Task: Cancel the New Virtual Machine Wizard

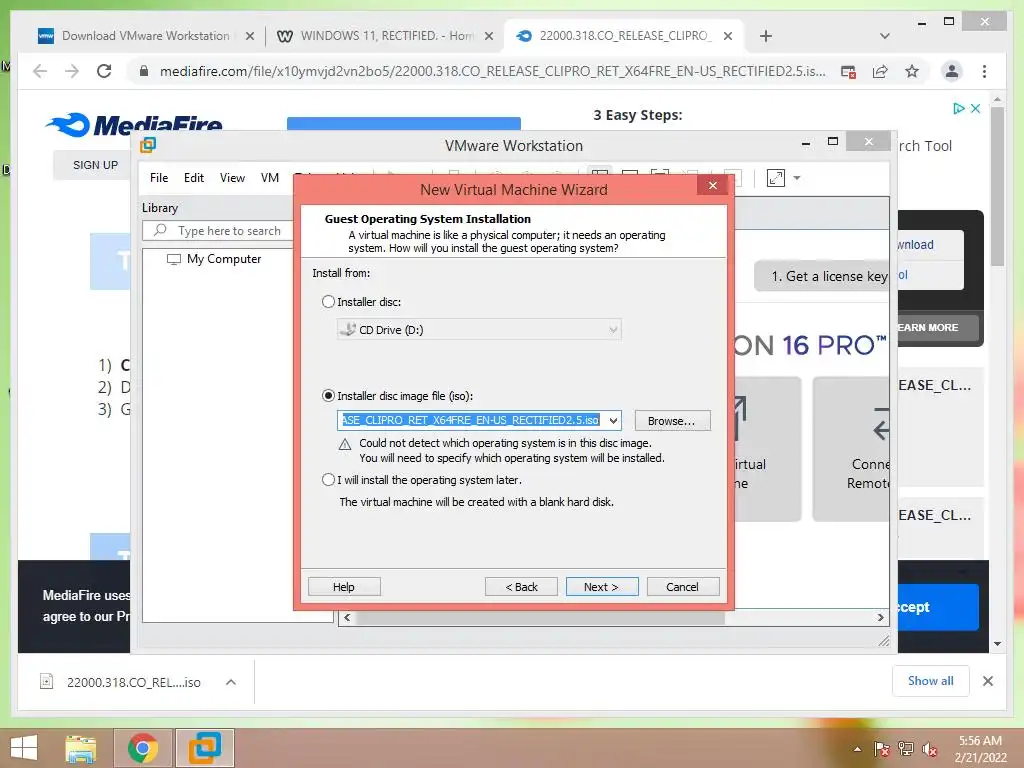Action: coord(682,587)
